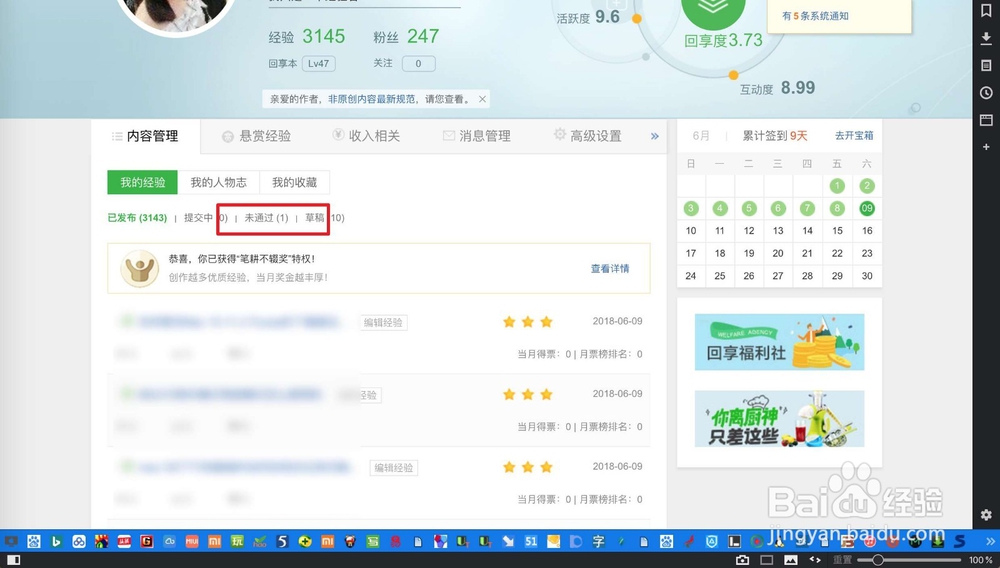Click 查看详情 link
This screenshot has width=1000, height=568.
click(610, 268)
